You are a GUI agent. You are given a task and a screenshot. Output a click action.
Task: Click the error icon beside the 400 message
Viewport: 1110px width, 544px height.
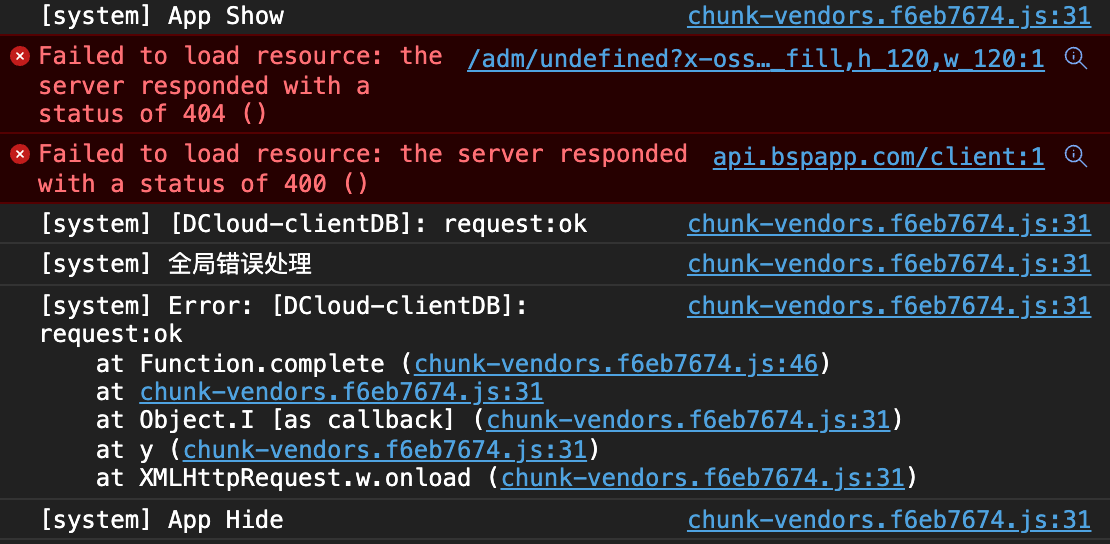pyautogui.click(x=19, y=154)
